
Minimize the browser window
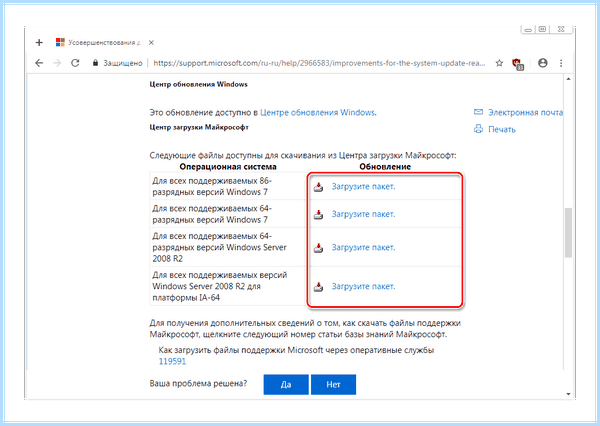coord(528,29)
